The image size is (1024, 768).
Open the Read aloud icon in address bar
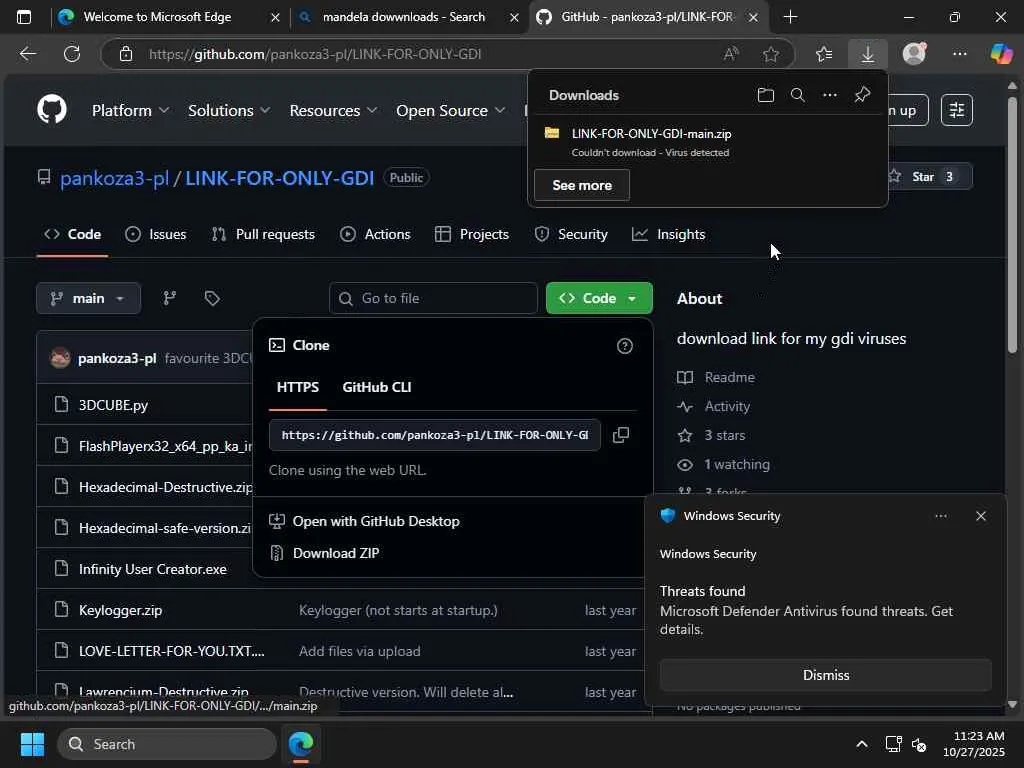pyautogui.click(x=731, y=54)
